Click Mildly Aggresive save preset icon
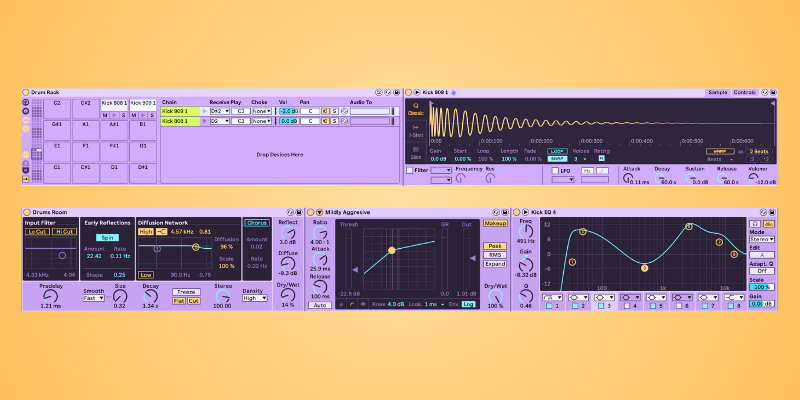The height and width of the screenshot is (400, 800). pyautogui.click(x=505, y=212)
